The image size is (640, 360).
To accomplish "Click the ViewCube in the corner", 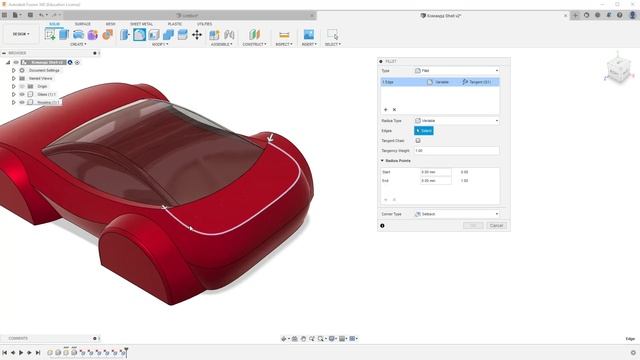I will click(x=618, y=71).
